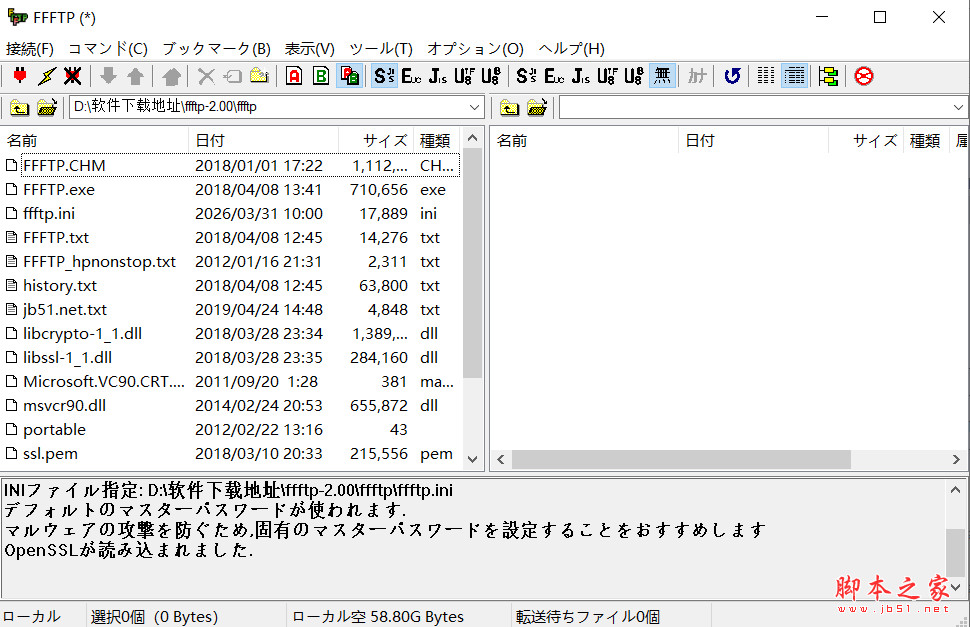Click the log panel scroll-up arrow
Image resolution: width=970 pixels, height=627 pixels.
point(955,490)
